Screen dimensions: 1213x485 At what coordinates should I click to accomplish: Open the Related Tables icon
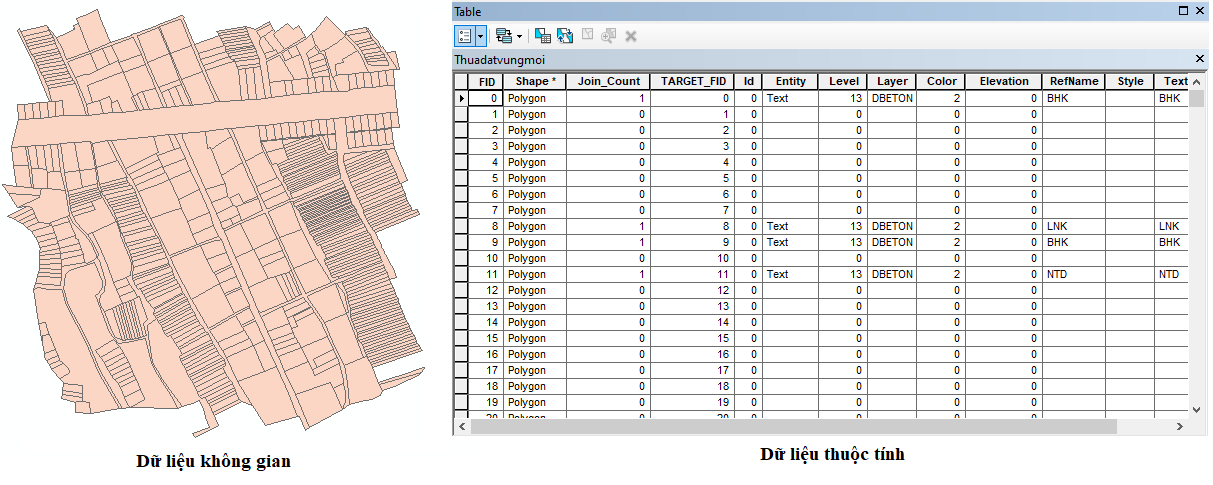point(504,35)
